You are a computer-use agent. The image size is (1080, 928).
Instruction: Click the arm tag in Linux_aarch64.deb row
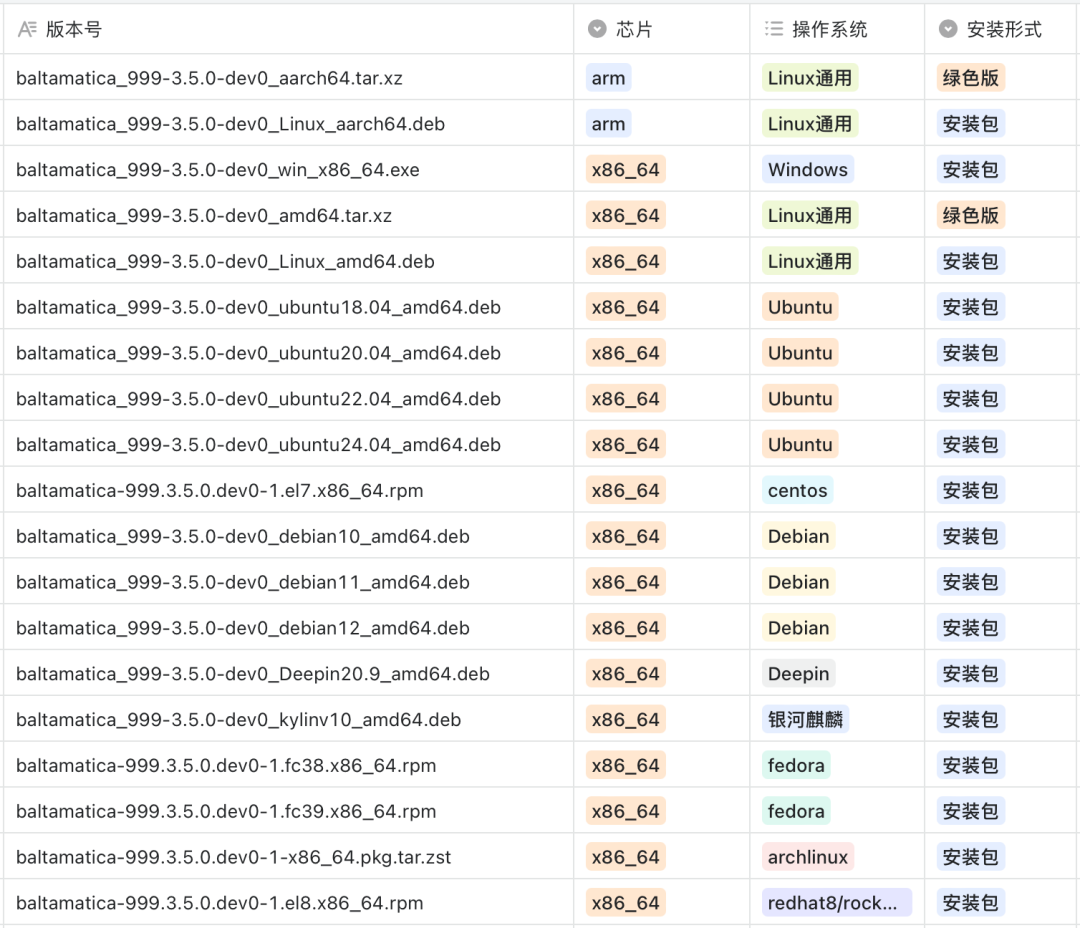click(x=608, y=124)
